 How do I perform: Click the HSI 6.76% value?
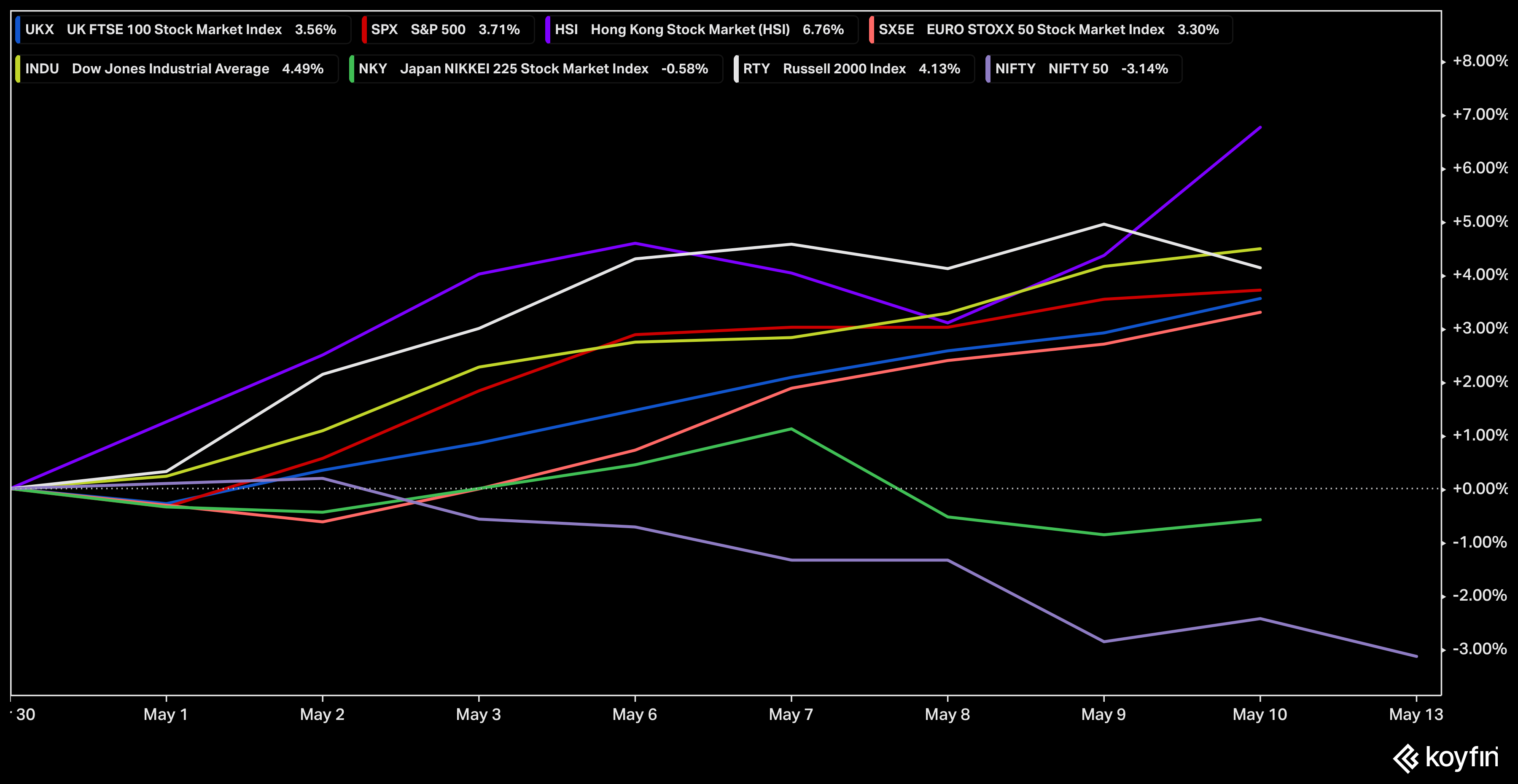click(823, 30)
